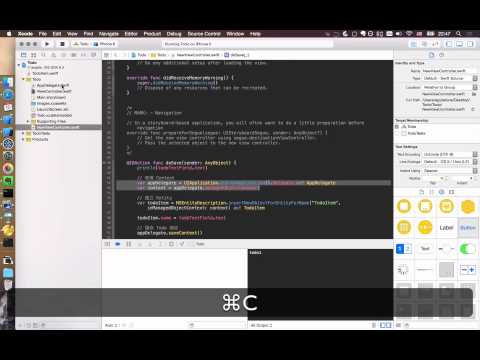
Task: Select the Switch object in library
Action: pyautogui.click(x=467, y=249)
